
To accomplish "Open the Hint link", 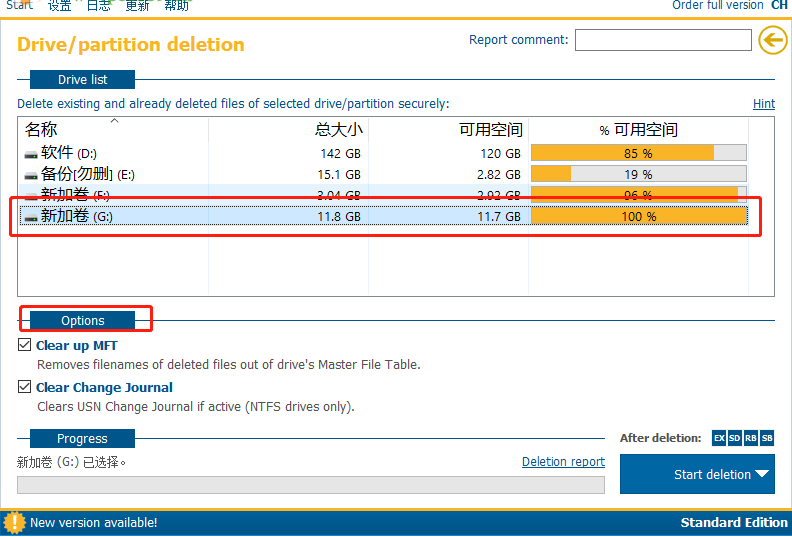I will tap(763, 104).
